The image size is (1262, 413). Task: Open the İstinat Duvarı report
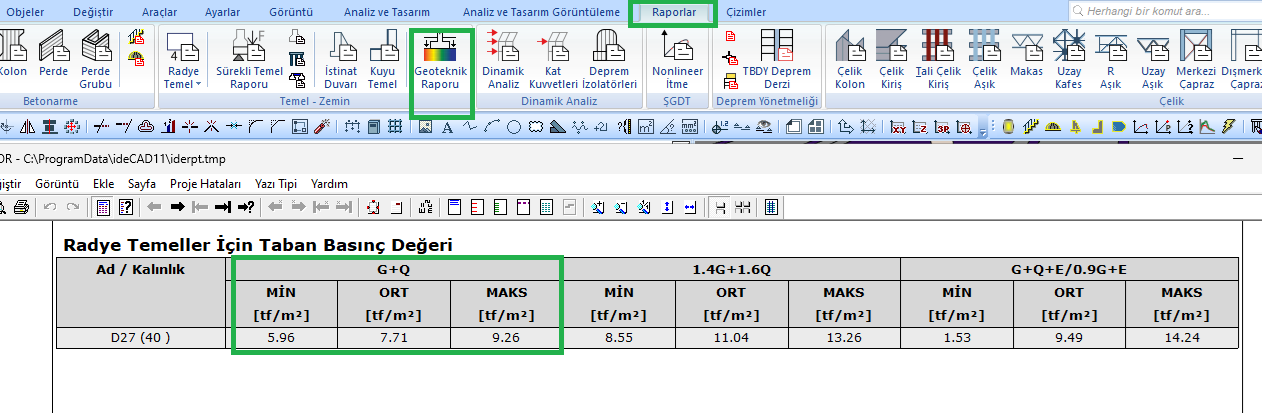pyautogui.click(x=342, y=60)
